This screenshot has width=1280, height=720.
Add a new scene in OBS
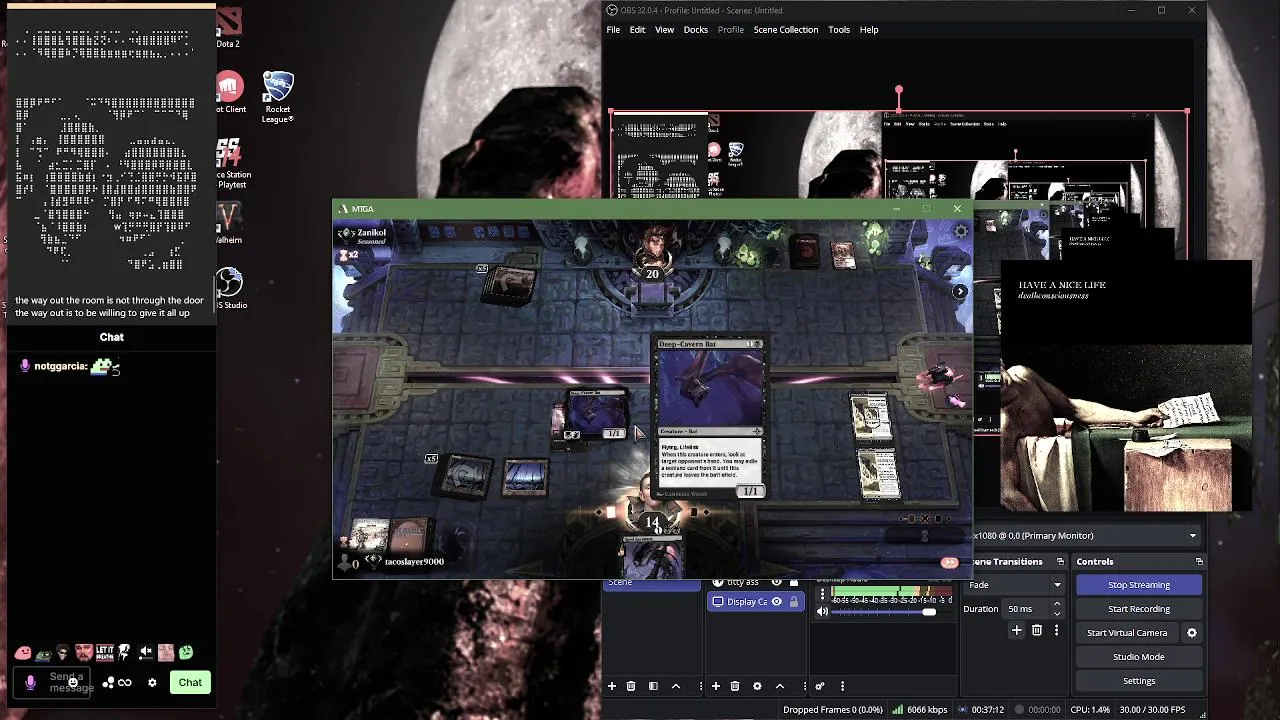coord(612,686)
